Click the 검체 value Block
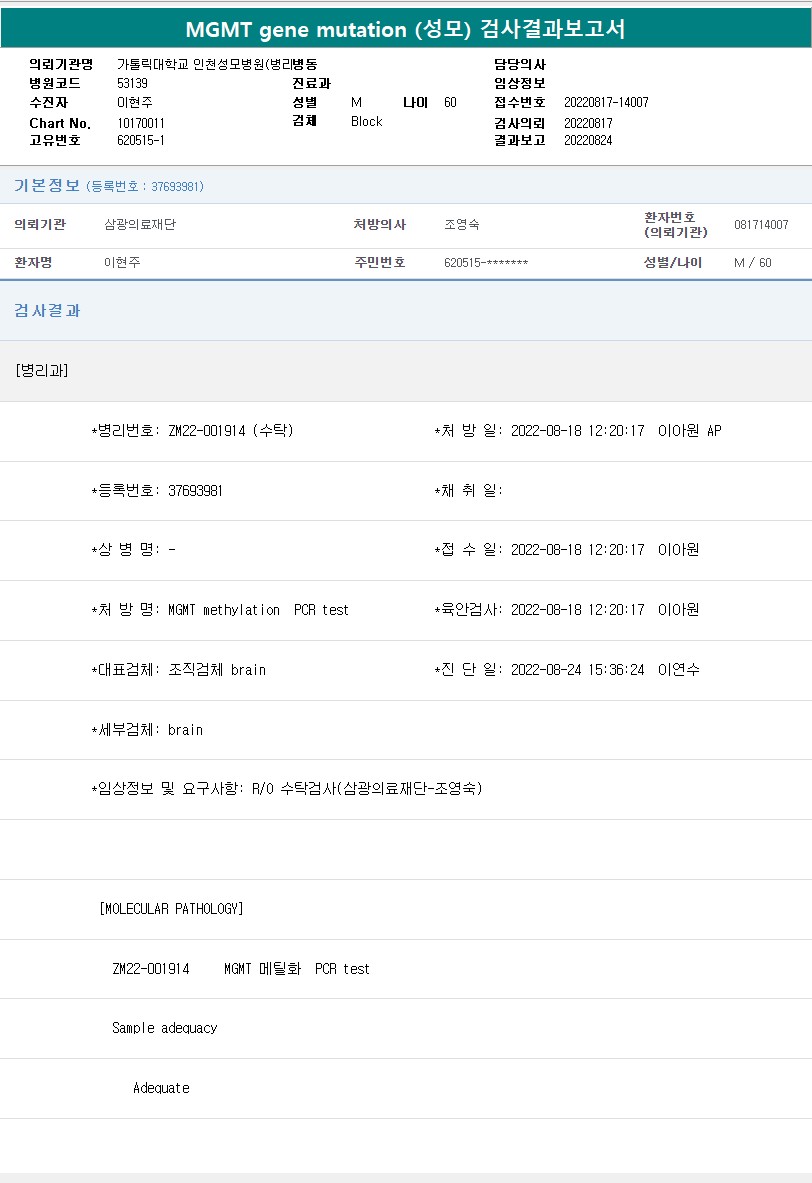The height and width of the screenshot is (1183, 812). tap(367, 122)
